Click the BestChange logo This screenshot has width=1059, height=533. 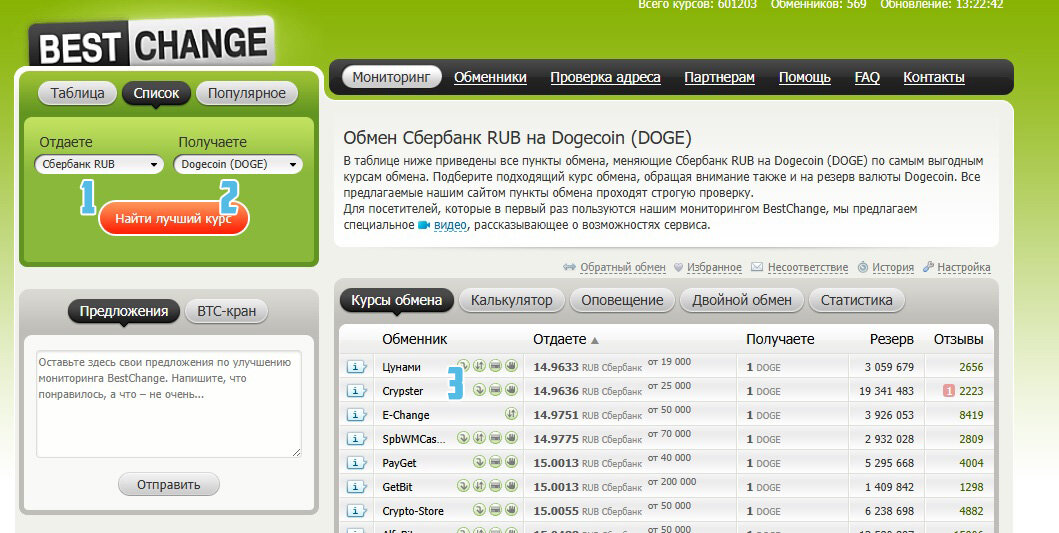click(152, 43)
